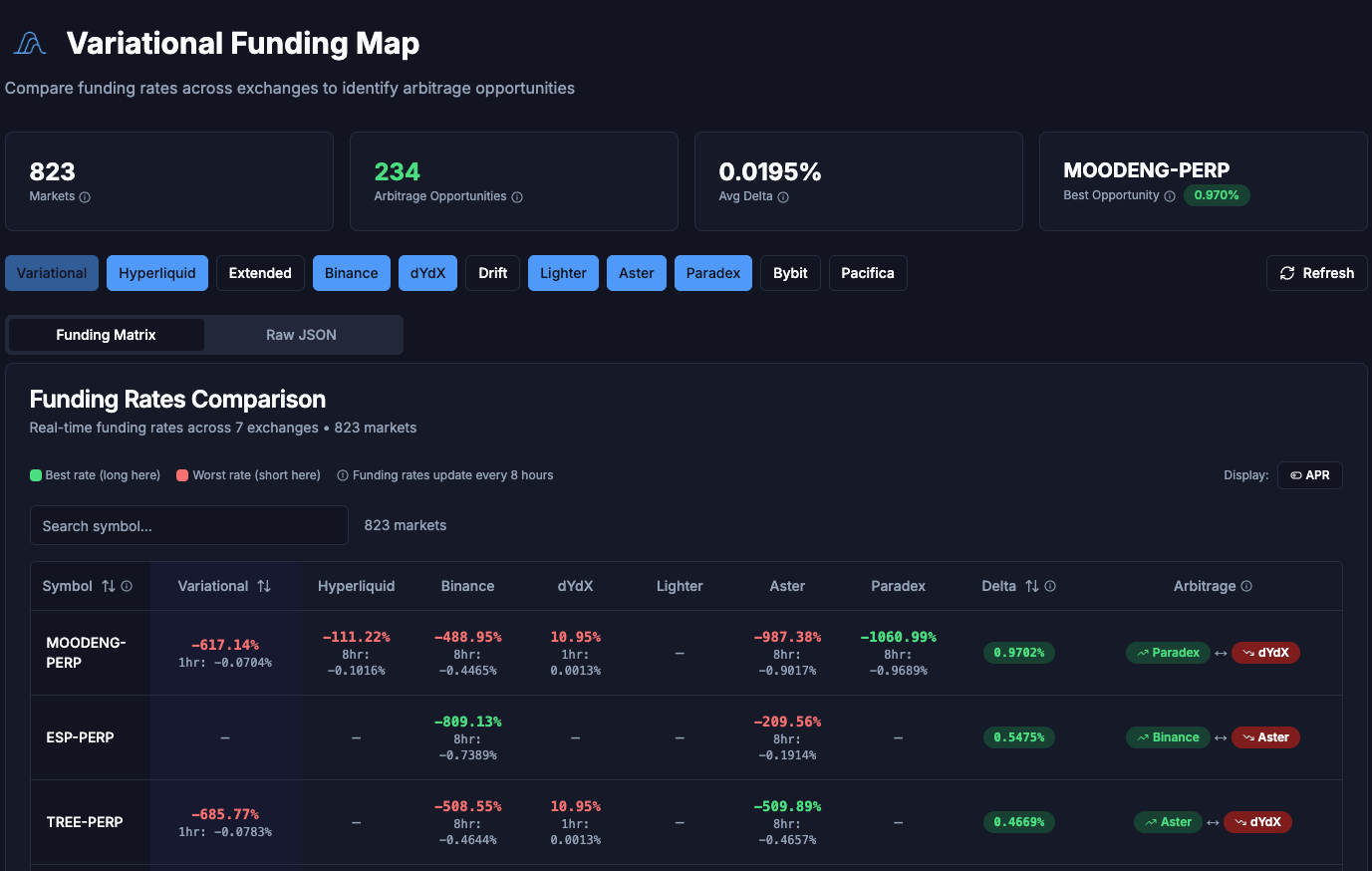Click the Variational Funding Map logo icon
The height and width of the screenshot is (871, 1372).
click(x=30, y=43)
